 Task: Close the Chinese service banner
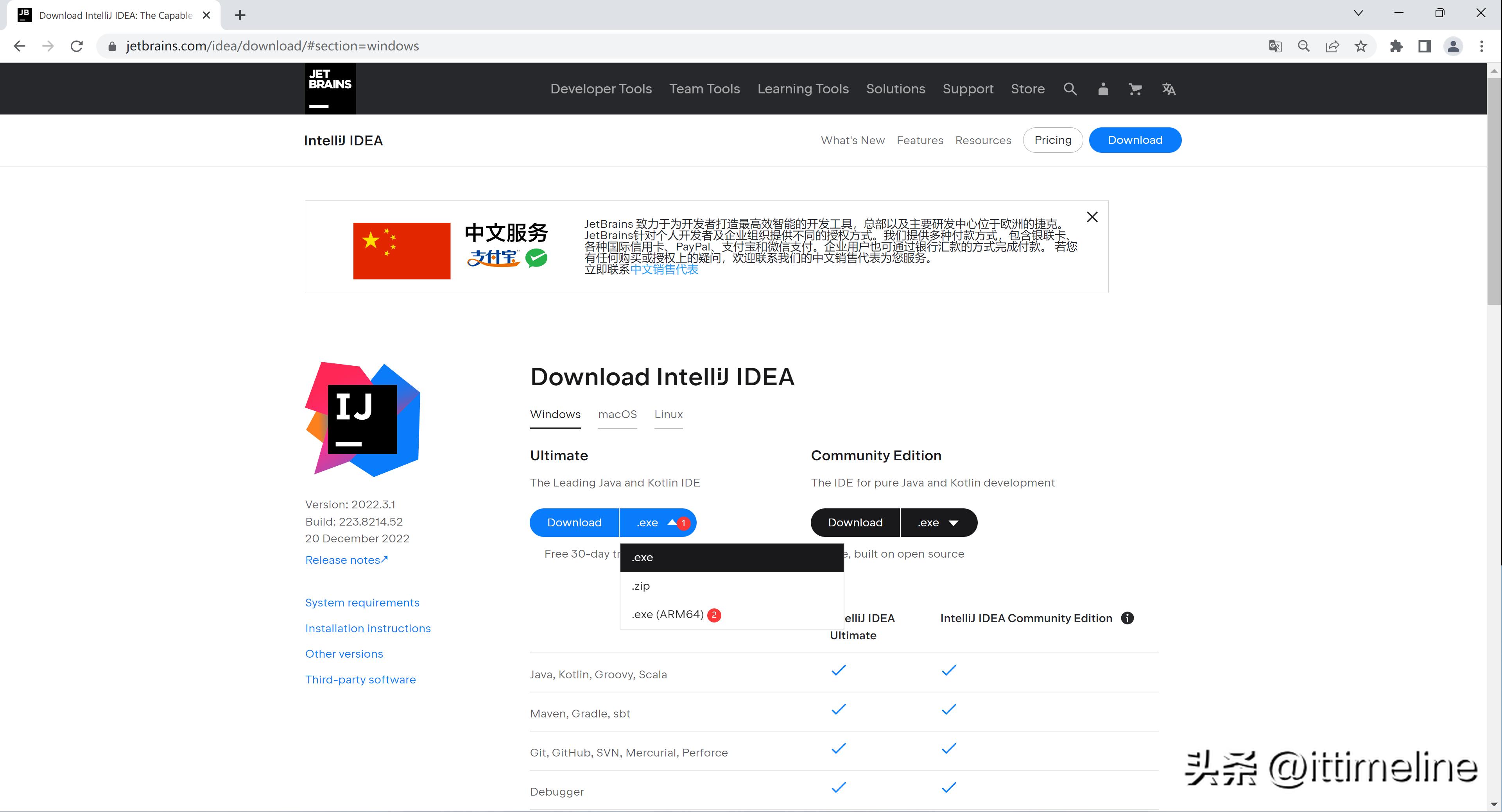[x=1092, y=217]
